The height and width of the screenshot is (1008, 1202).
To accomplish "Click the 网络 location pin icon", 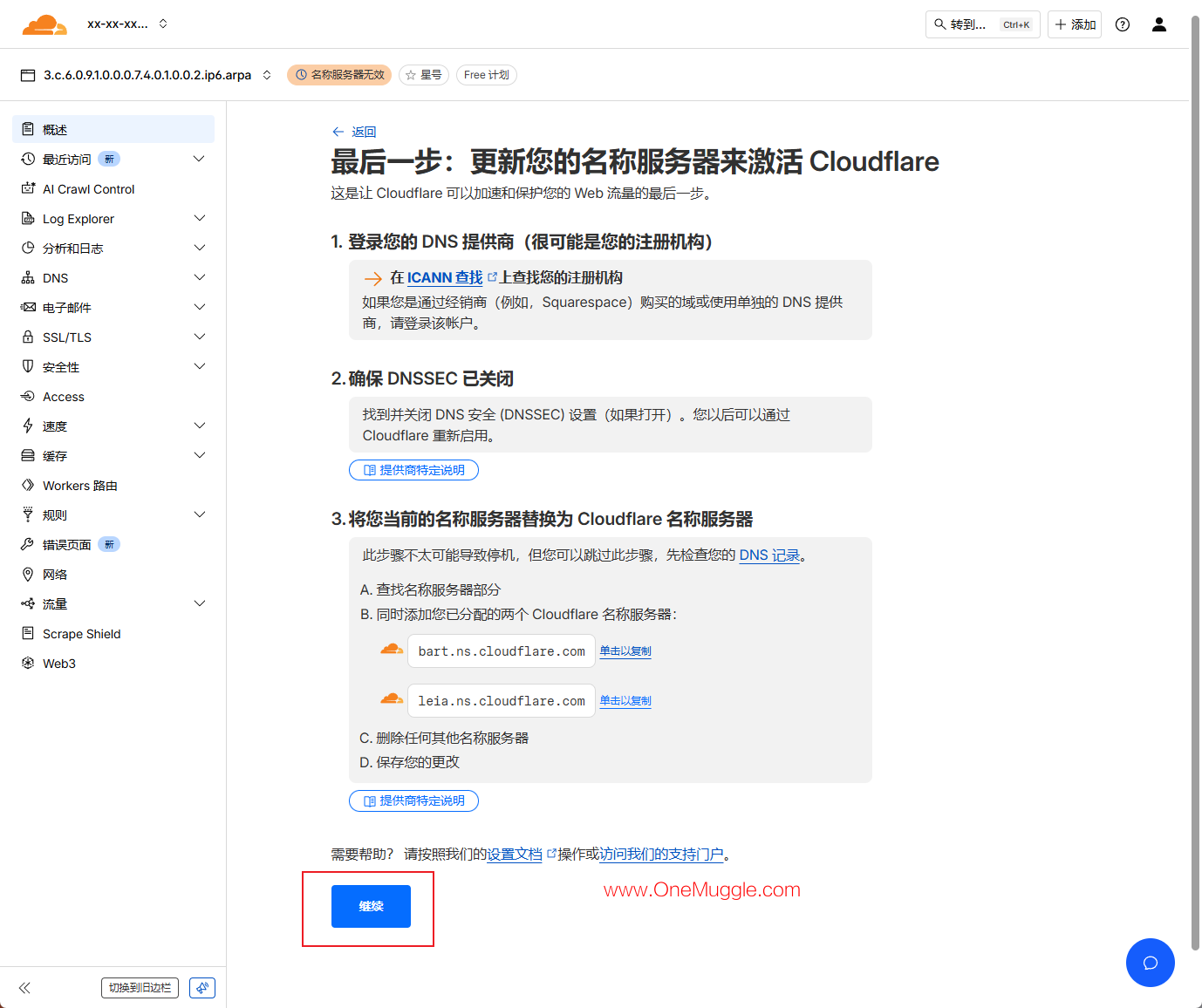I will pos(28,574).
